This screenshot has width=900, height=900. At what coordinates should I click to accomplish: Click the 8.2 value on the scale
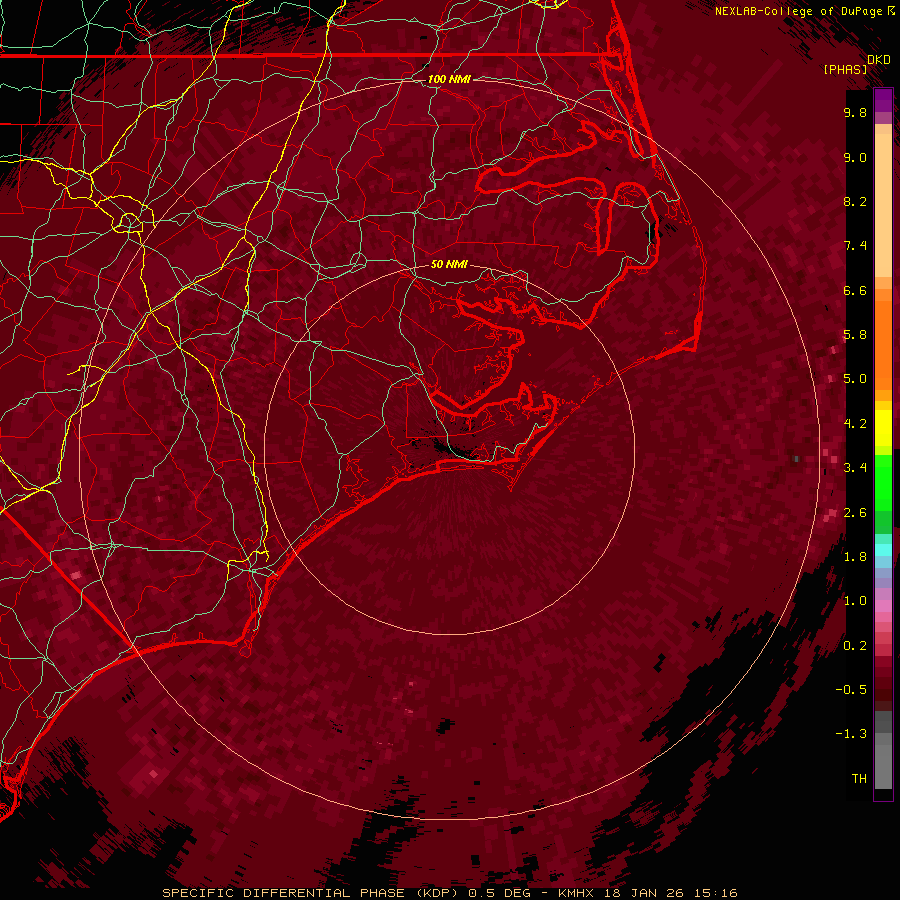pos(855,201)
